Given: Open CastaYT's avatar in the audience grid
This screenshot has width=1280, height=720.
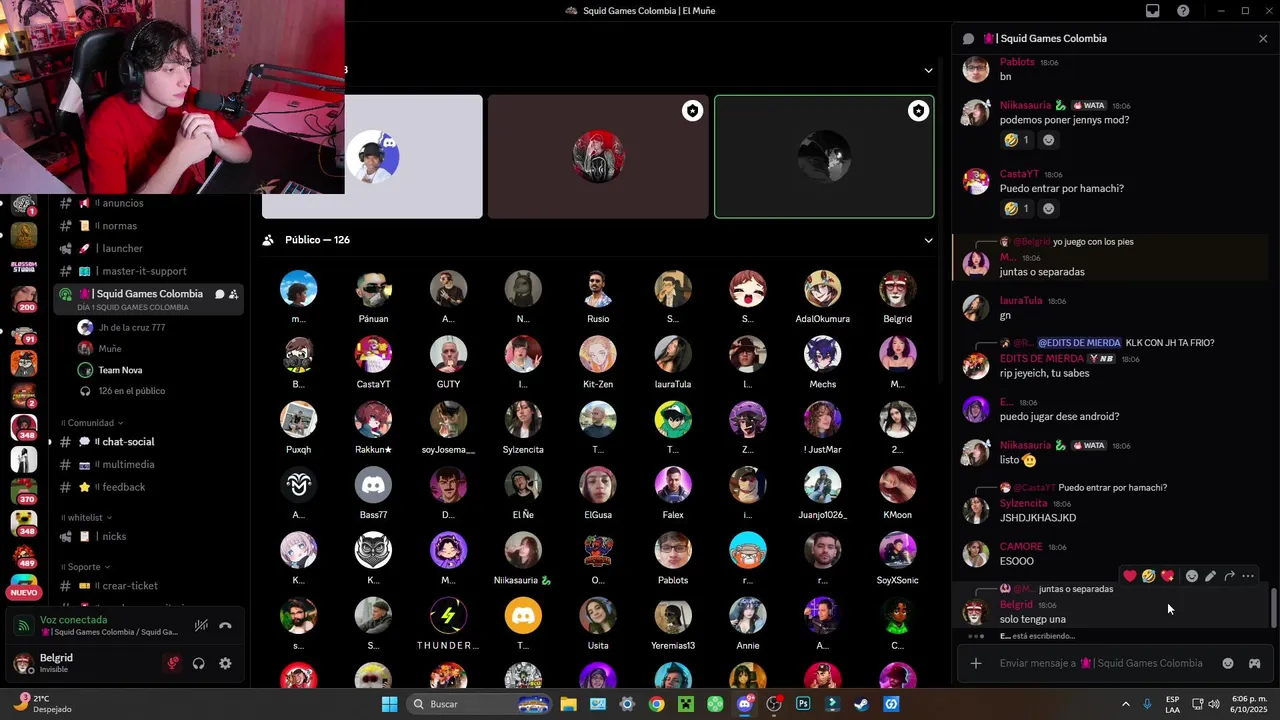Looking at the screenshot, I should click(373, 354).
